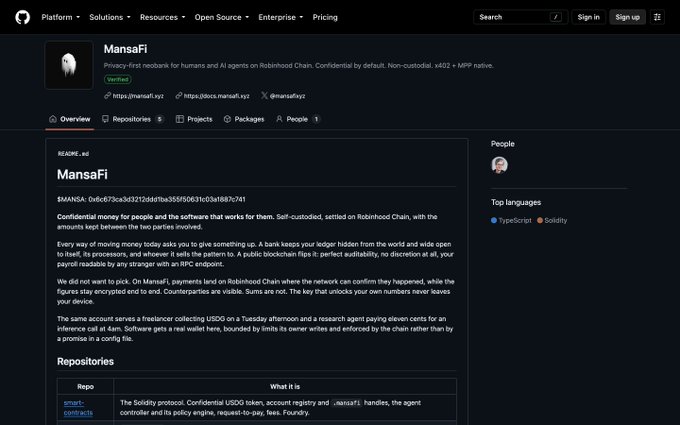Expand the Open Source menu

click(x=222, y=17)
